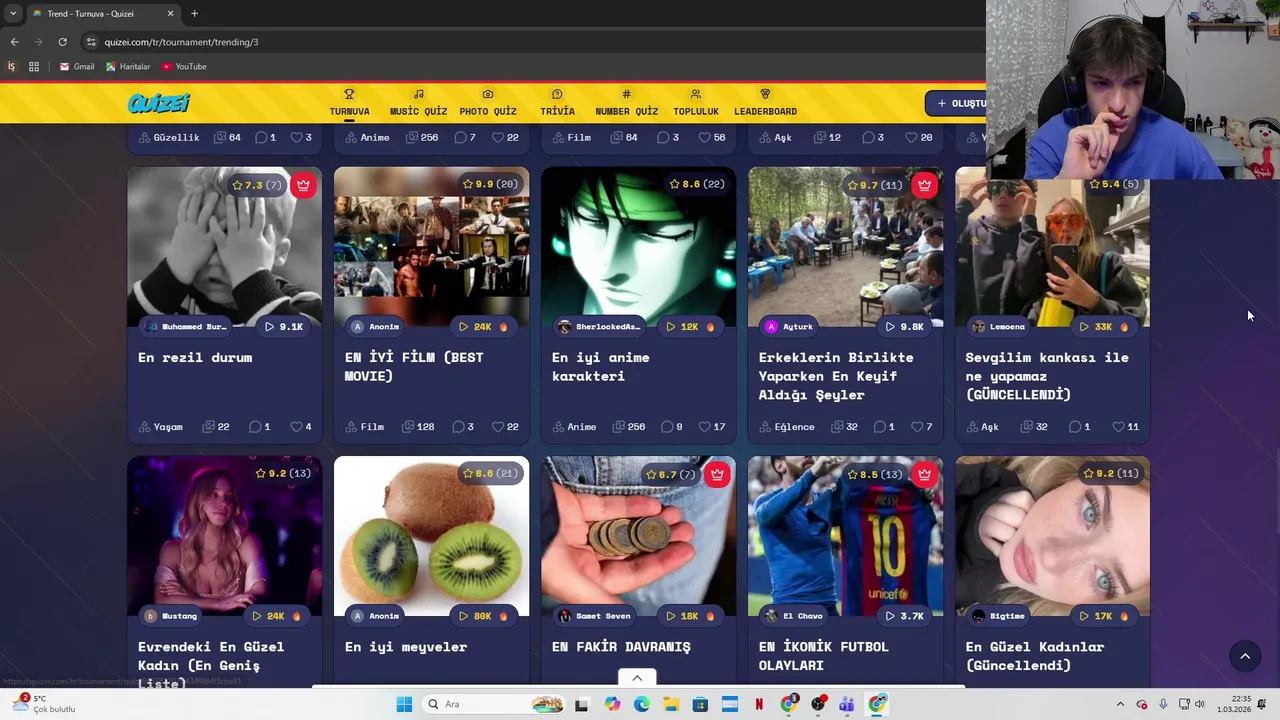This screenshot has width=1280, height=720.
Task: Click the Oluştur create button
Action: click(956, 103)
